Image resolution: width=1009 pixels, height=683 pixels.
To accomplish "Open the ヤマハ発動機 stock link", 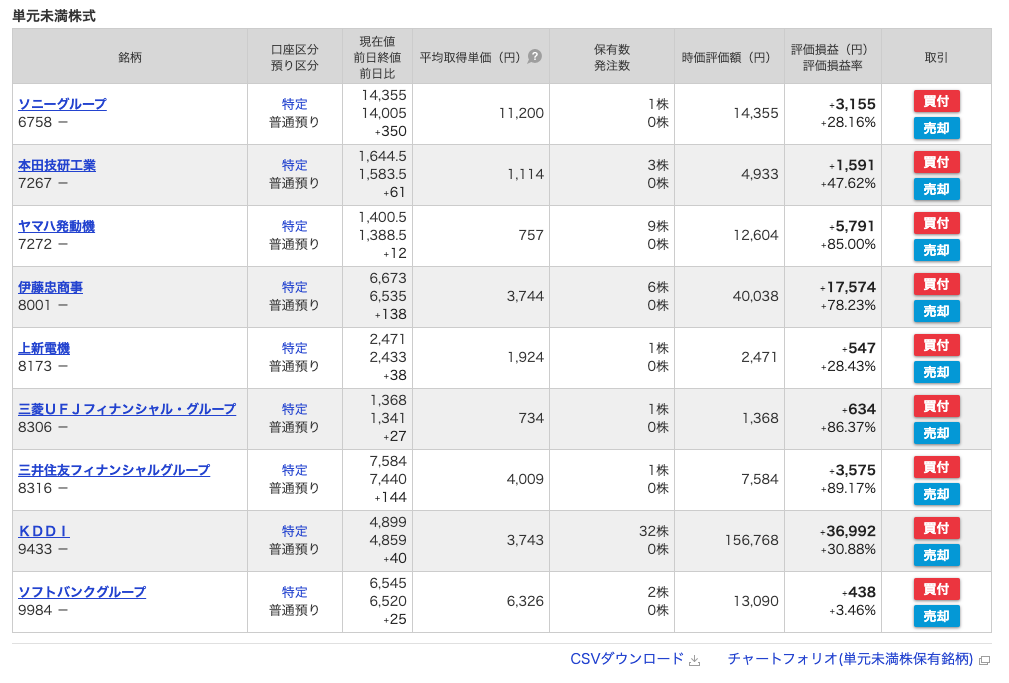I will tap(57, 226).
